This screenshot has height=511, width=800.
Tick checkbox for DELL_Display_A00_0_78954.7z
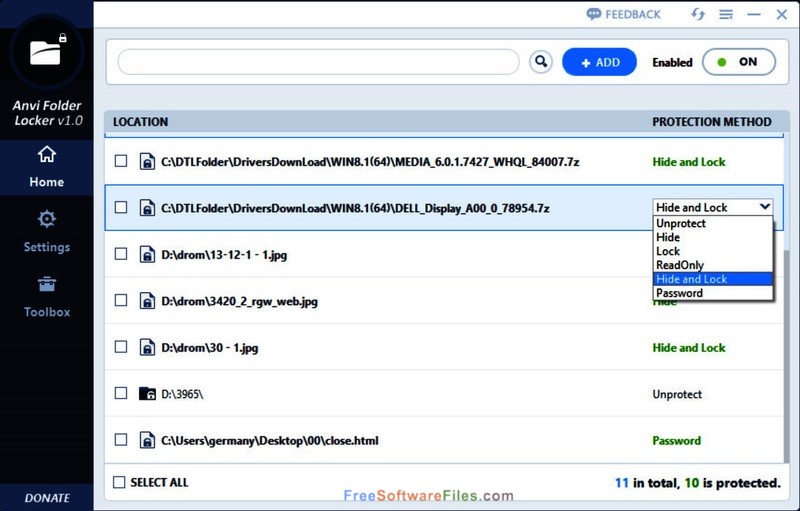121,208
